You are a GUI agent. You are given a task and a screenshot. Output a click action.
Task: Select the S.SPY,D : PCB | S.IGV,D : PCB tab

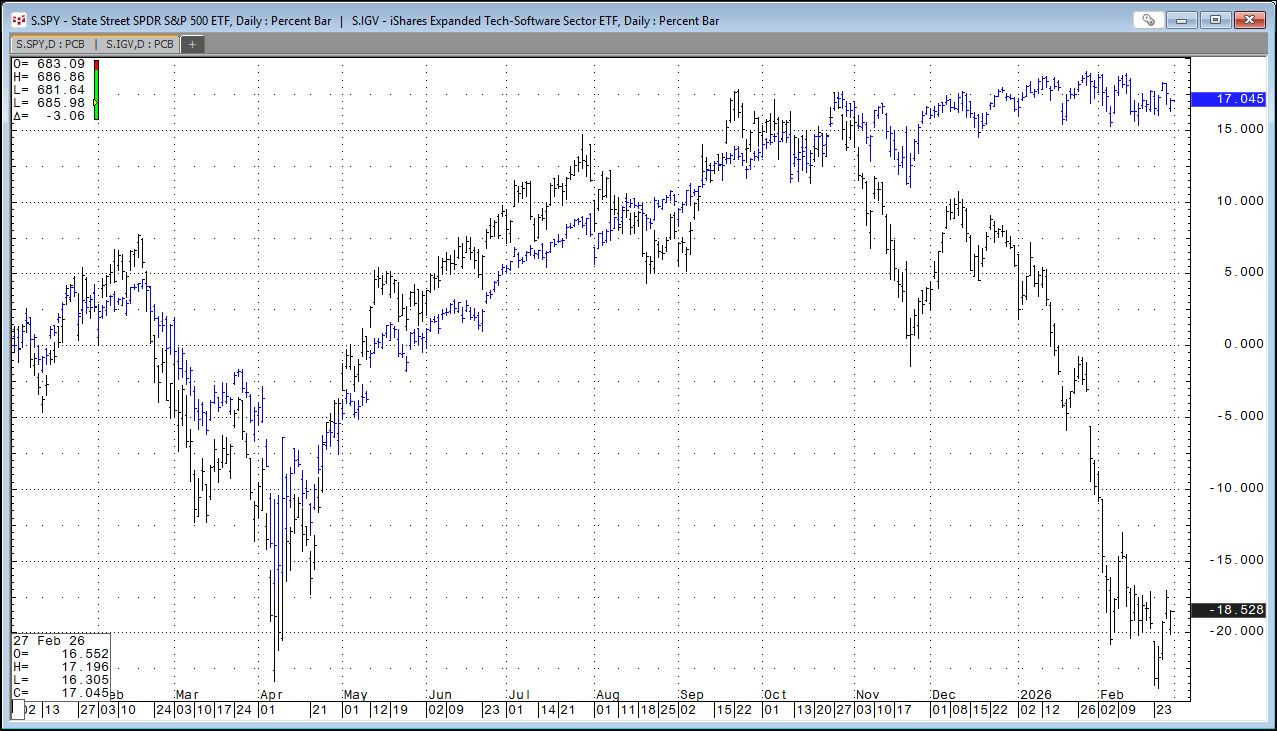[93, 44]
